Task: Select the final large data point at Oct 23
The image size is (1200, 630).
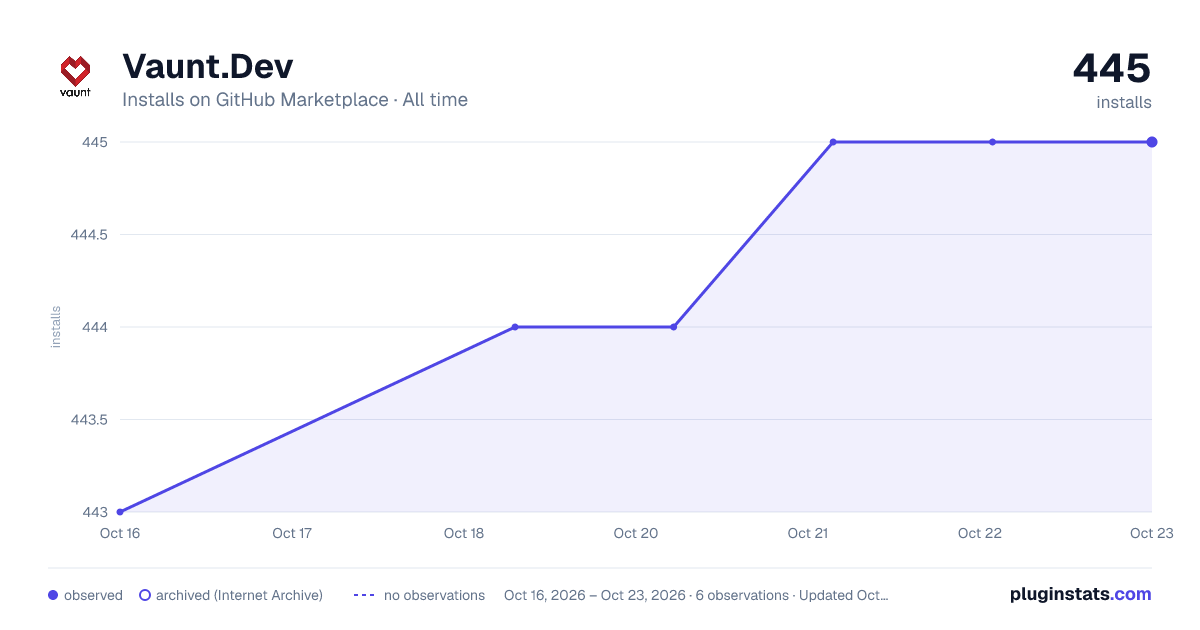Action: pyautogui.click(x=1152, y=142)
